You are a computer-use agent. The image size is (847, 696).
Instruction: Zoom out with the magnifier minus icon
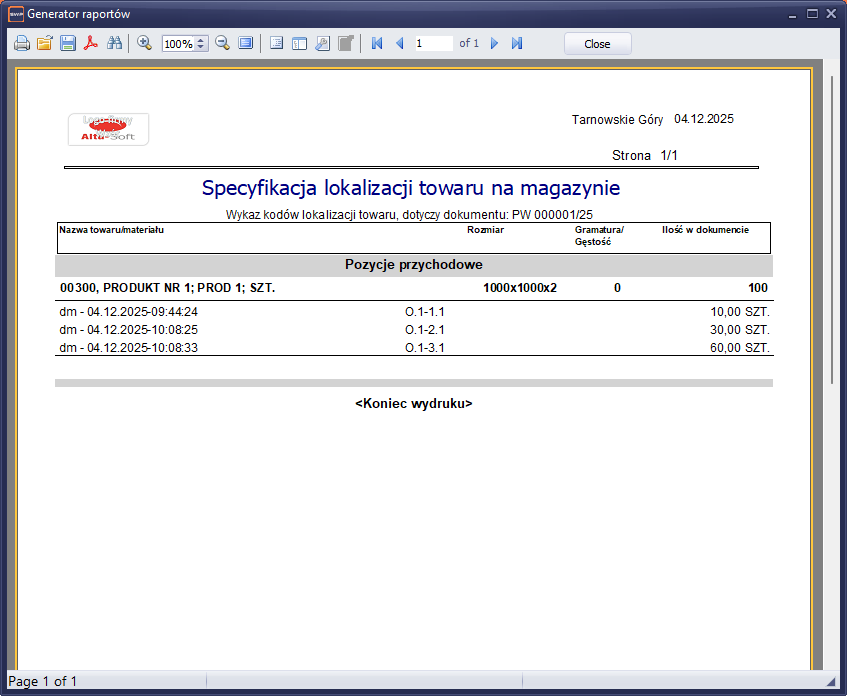coord(222,44)
